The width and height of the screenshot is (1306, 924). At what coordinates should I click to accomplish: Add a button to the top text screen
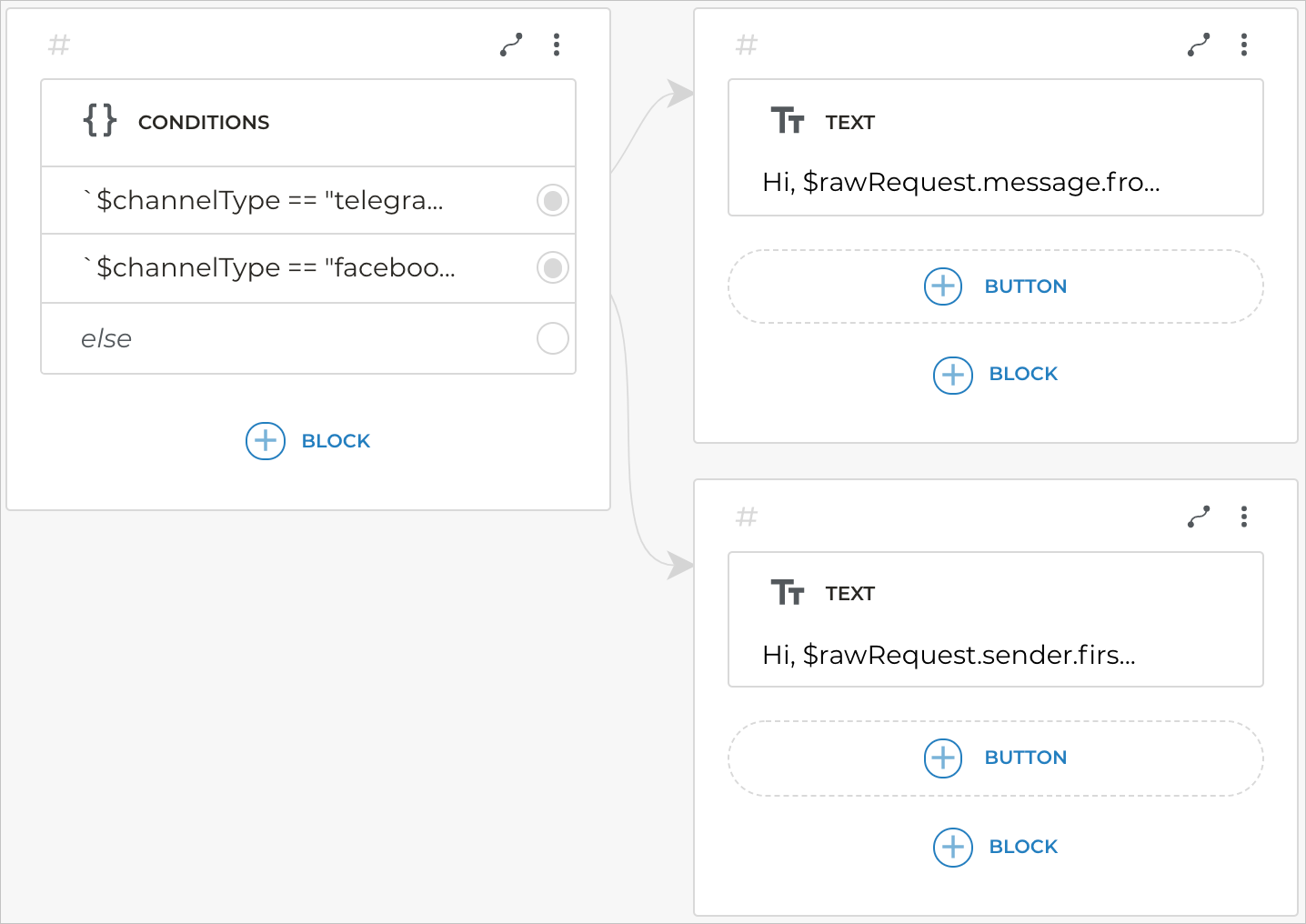[996, 286]
